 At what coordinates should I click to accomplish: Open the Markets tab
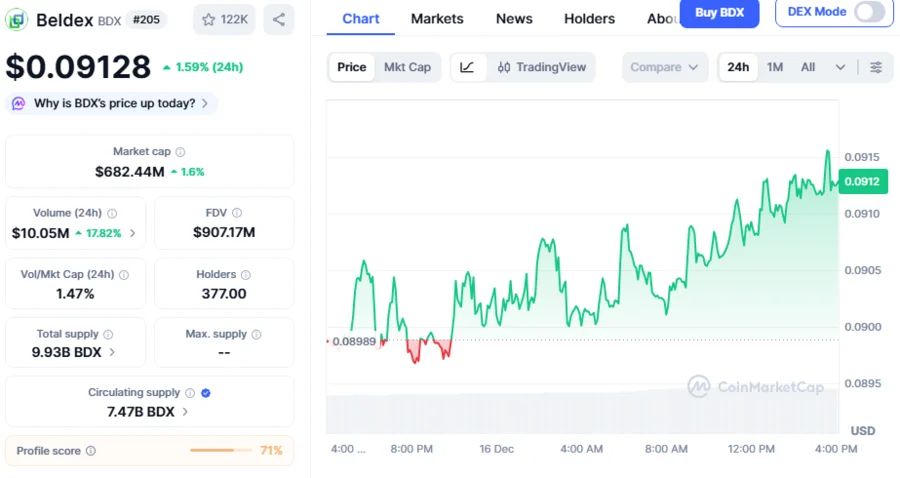tap(437, 19)
